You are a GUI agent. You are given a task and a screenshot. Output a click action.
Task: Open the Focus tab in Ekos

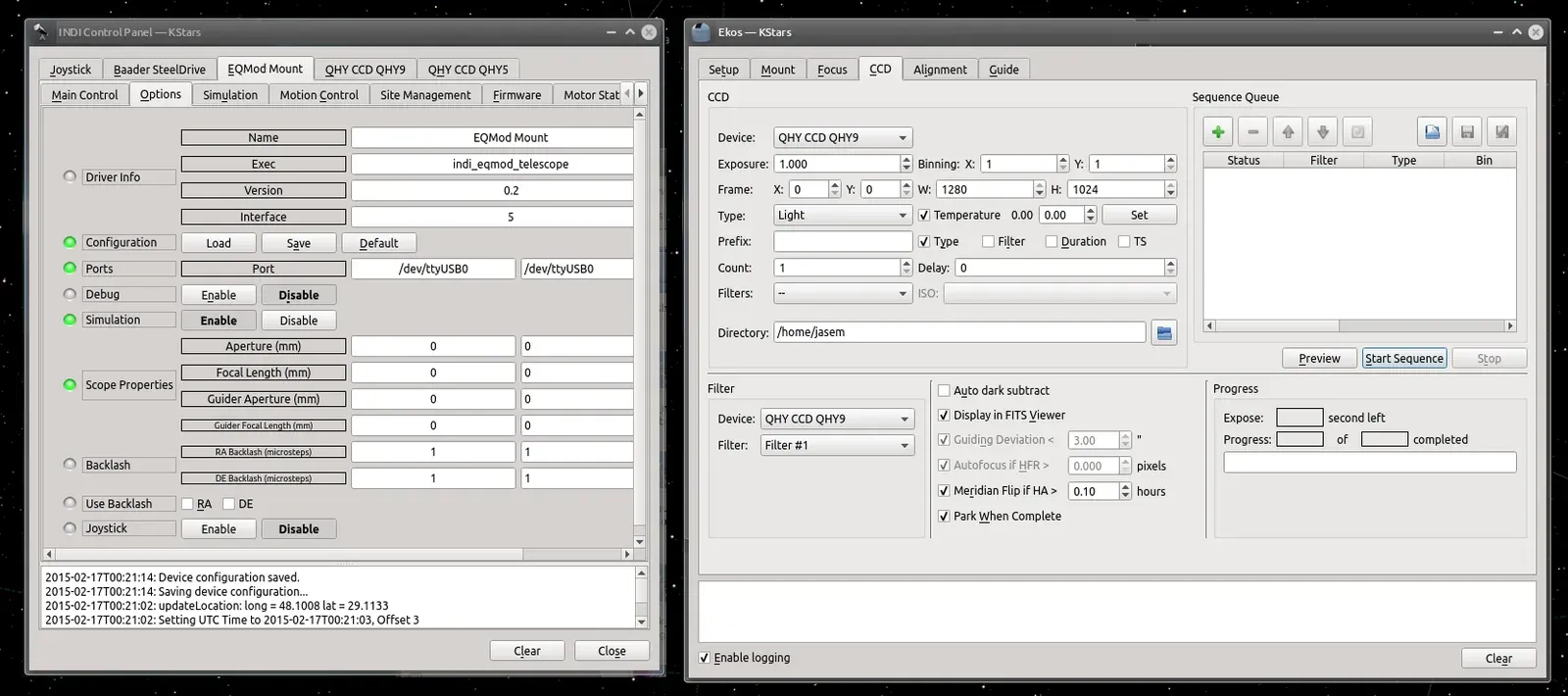[x=832, y=70]
